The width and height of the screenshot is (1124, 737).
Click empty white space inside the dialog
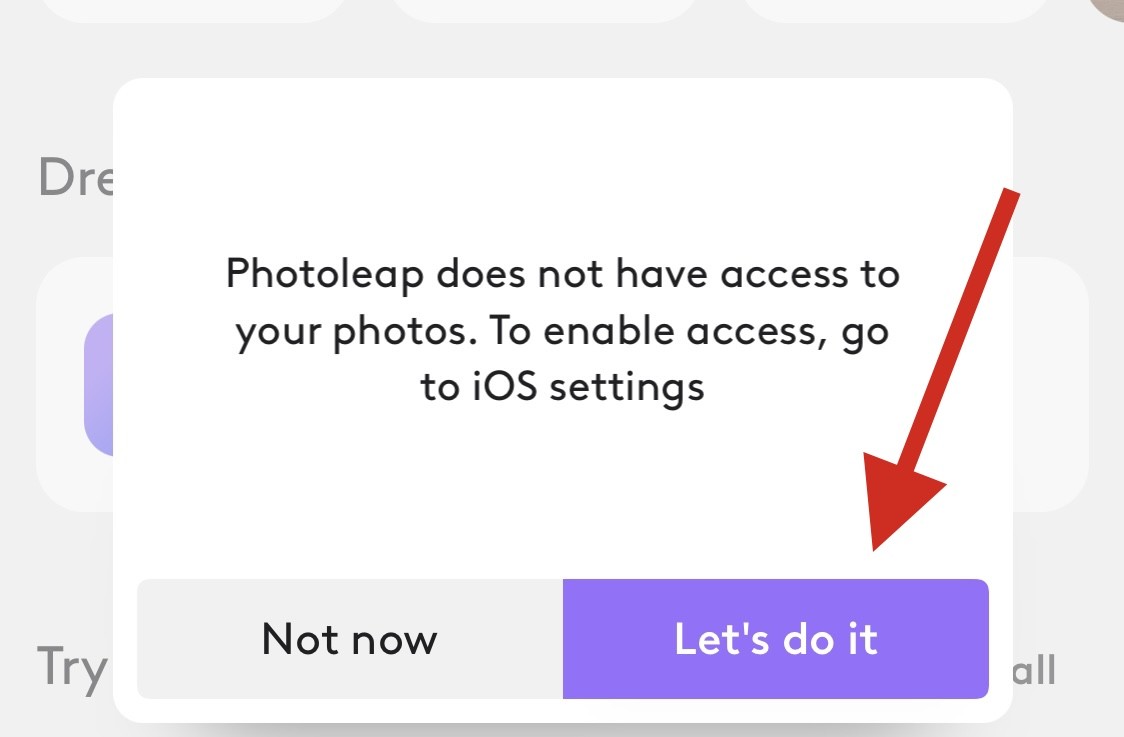click(560, 490)
